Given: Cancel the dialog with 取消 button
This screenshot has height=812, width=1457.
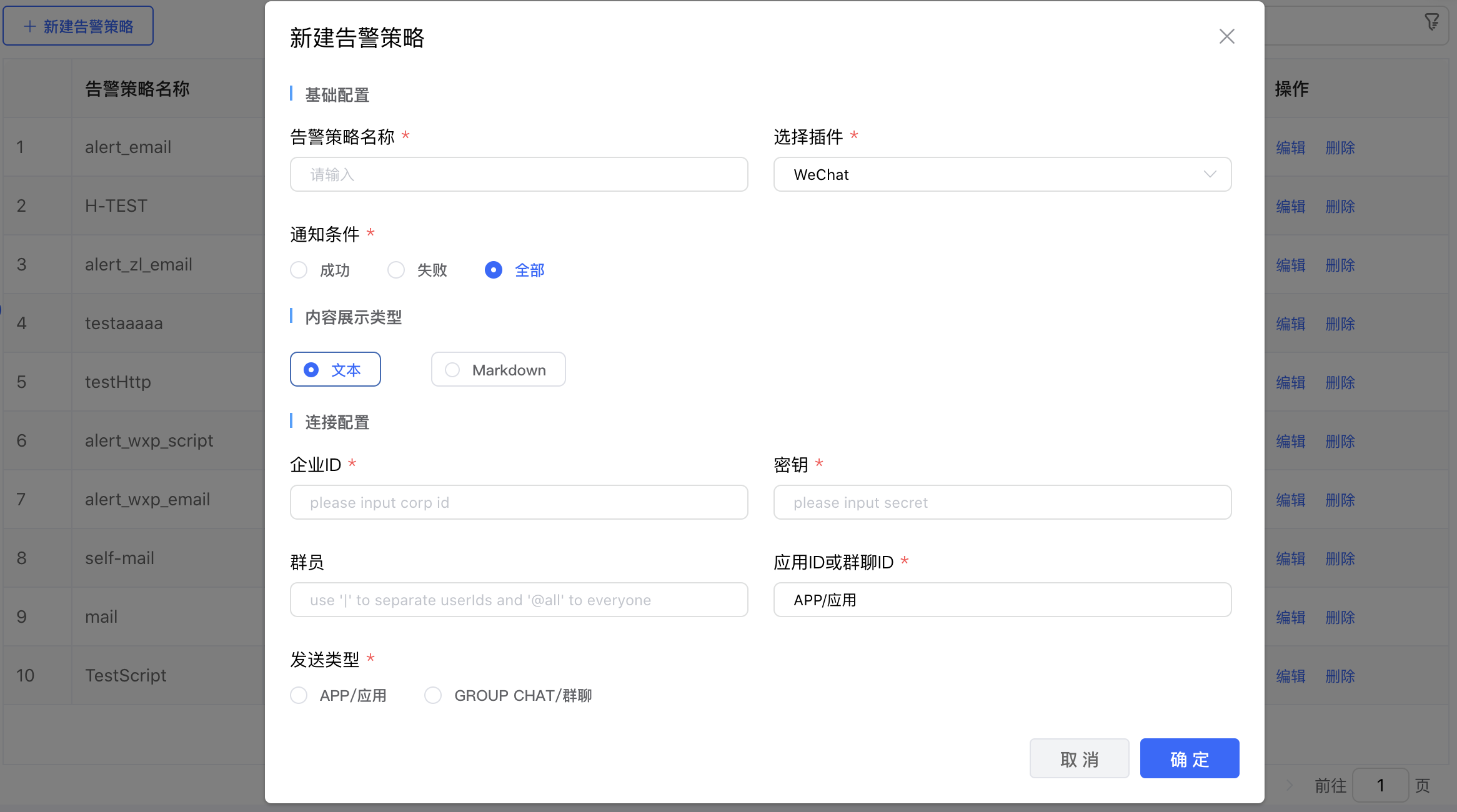Looking at the screenshot, I should 1079,758.
